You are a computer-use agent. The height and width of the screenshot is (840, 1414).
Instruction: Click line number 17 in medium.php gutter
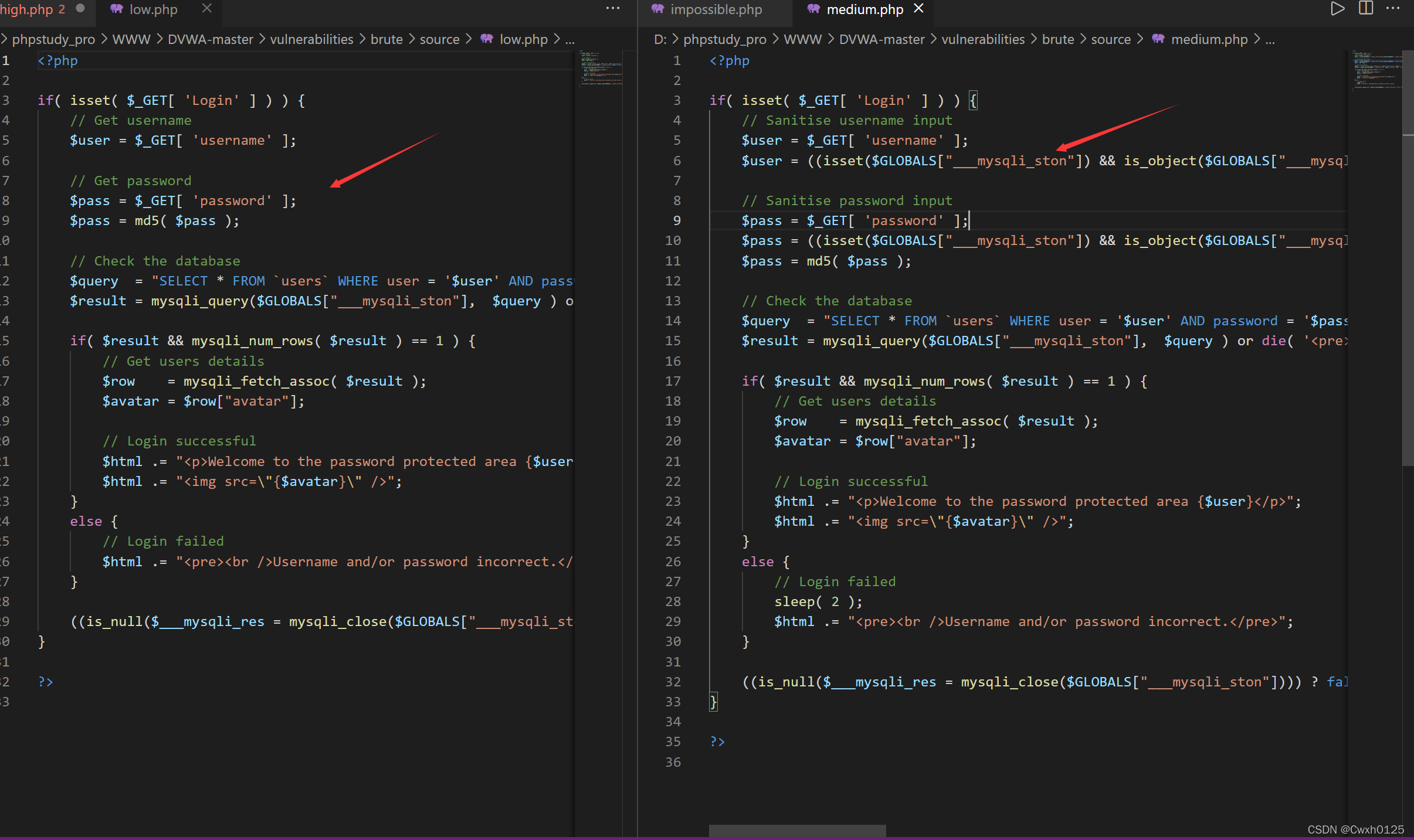[x=673, y=381]
